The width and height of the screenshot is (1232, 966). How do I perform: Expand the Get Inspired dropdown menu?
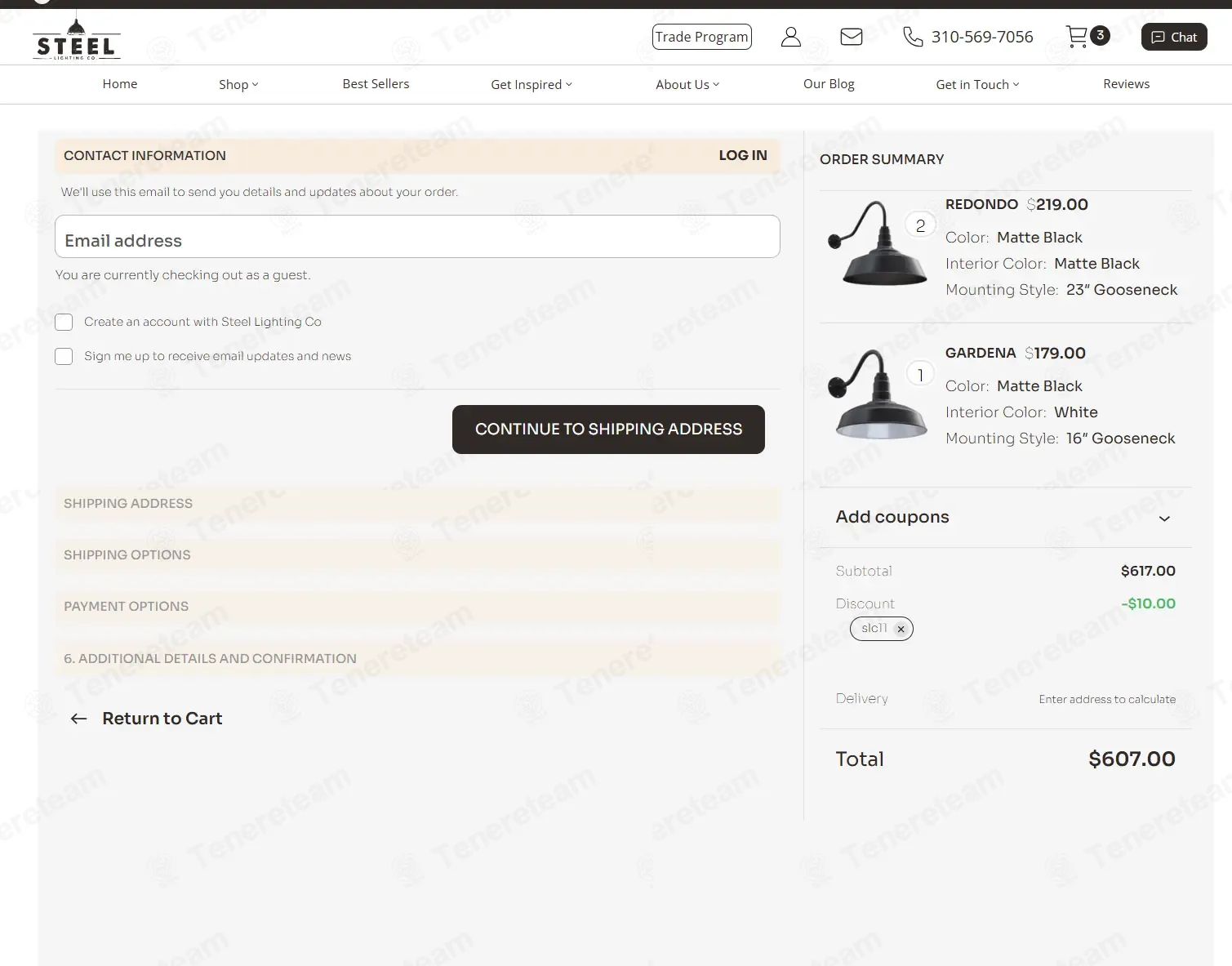coord(531,84)
